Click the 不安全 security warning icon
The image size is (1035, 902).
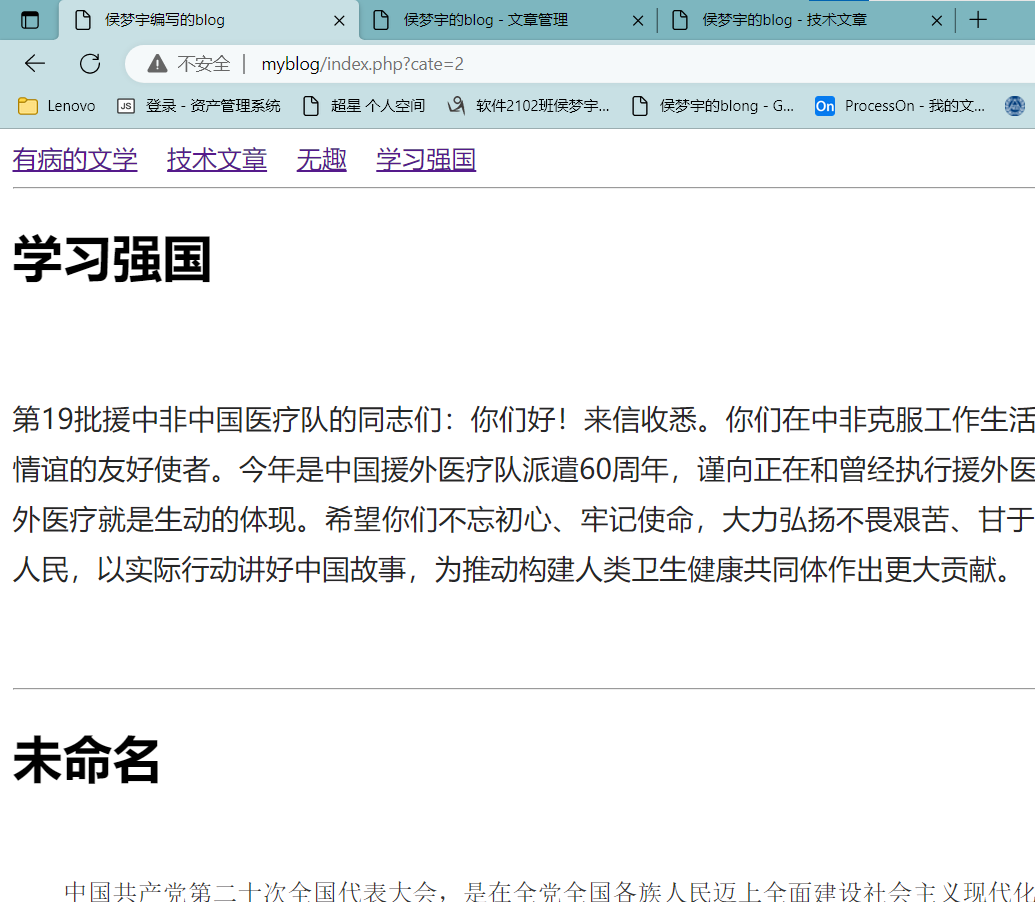[x=158, y=63]
